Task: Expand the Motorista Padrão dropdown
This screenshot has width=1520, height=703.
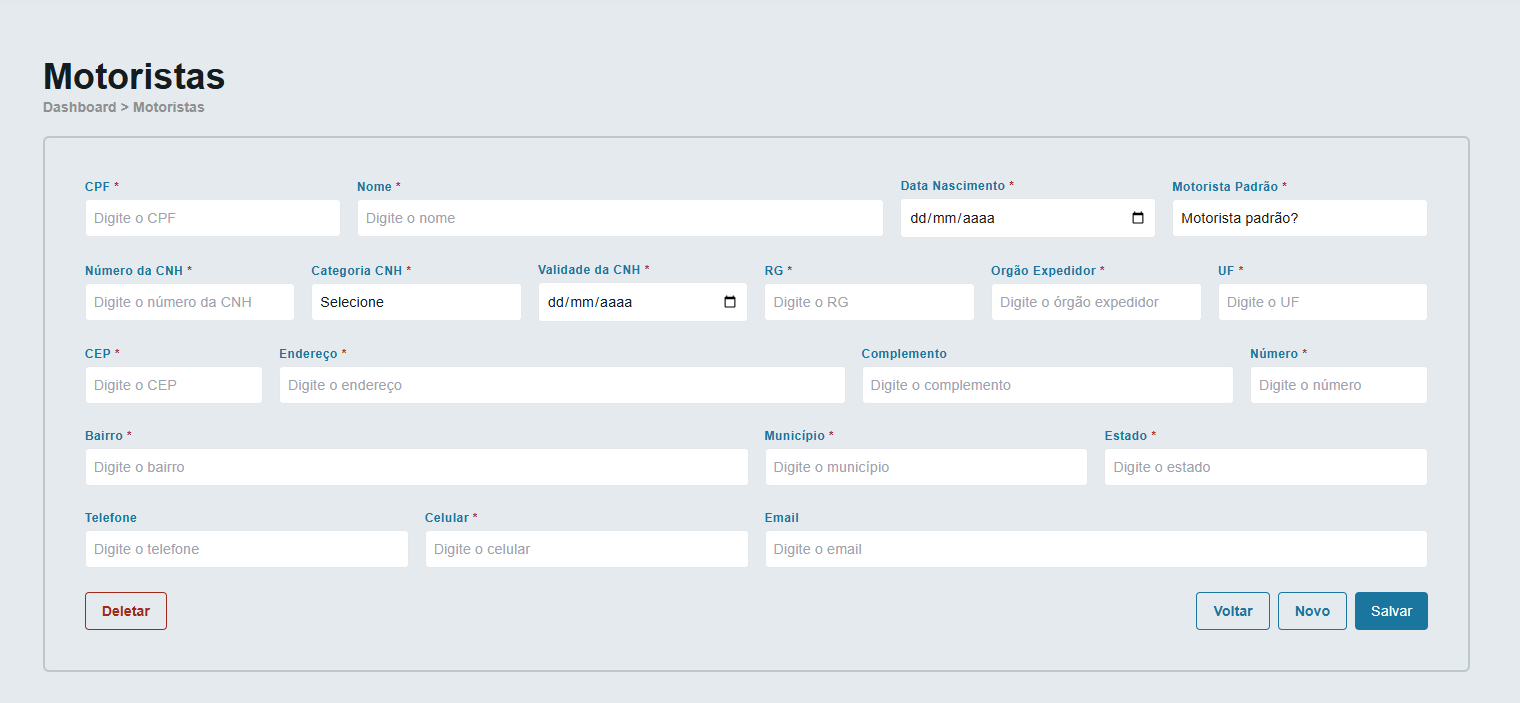Action: 1298,218
